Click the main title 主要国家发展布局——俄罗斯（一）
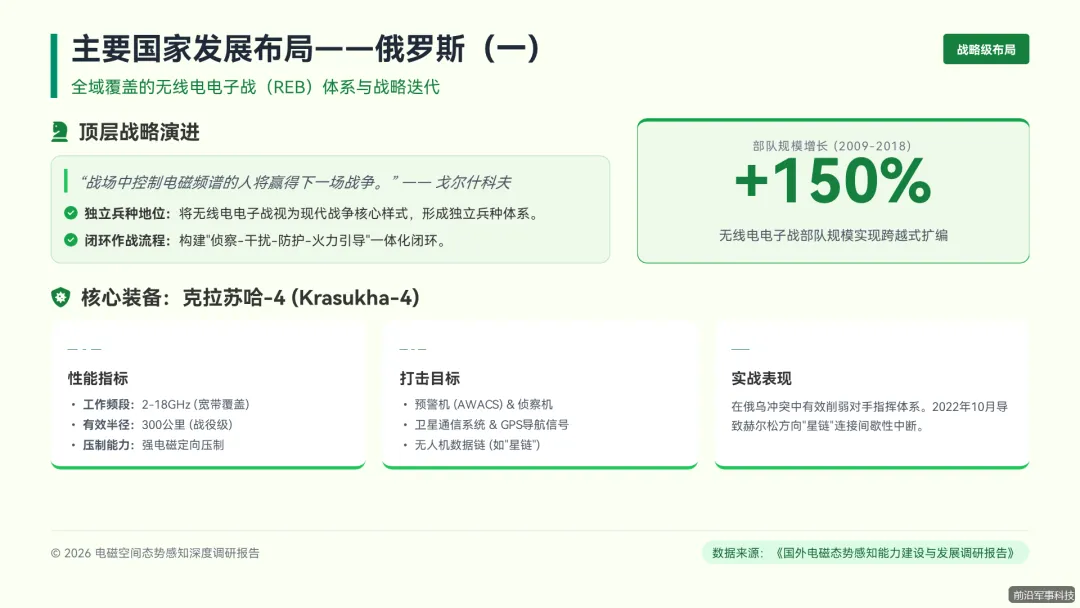This screenshot has height=608, width=1080. (x=306, y=49)
